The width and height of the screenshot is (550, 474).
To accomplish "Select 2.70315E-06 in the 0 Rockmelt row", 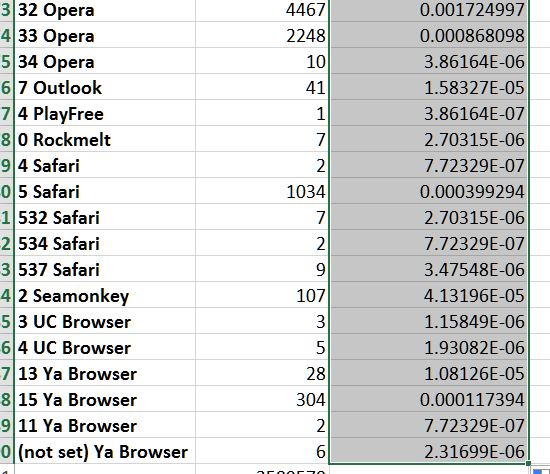I will pyautogui.click(x=429, y=139).
